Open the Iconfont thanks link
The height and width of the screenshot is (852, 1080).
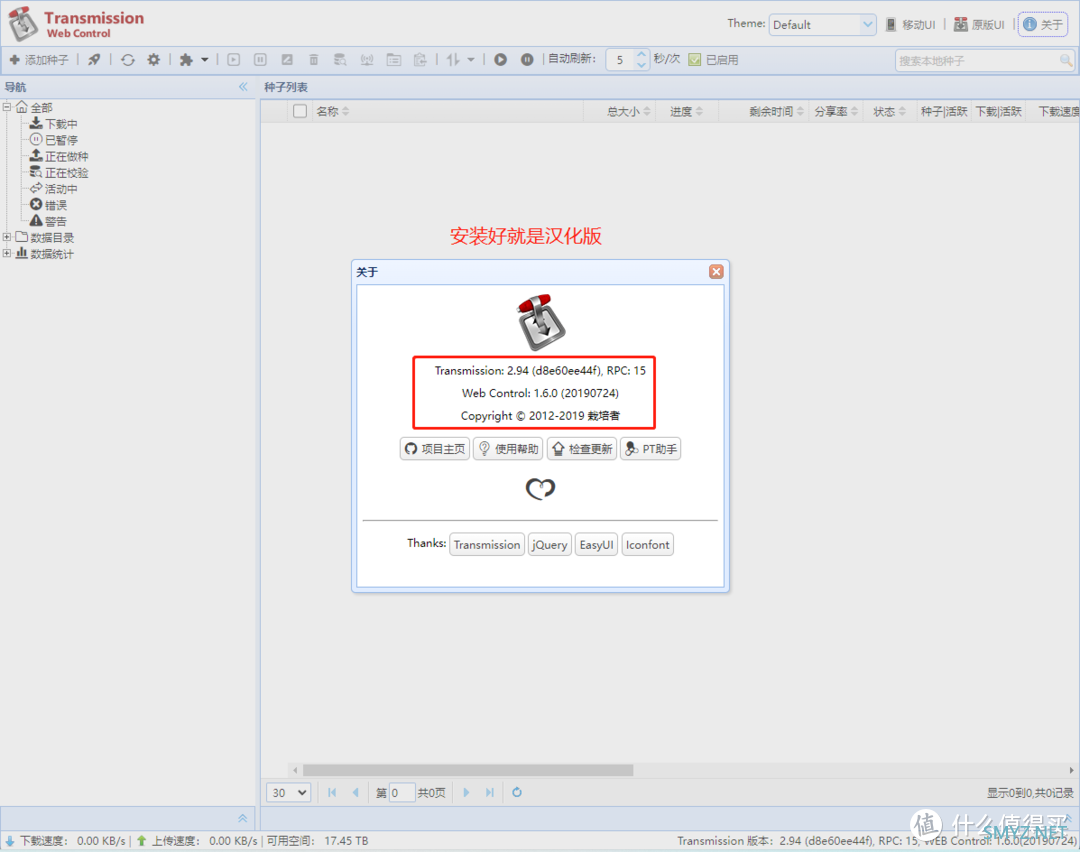pos(647,545)
